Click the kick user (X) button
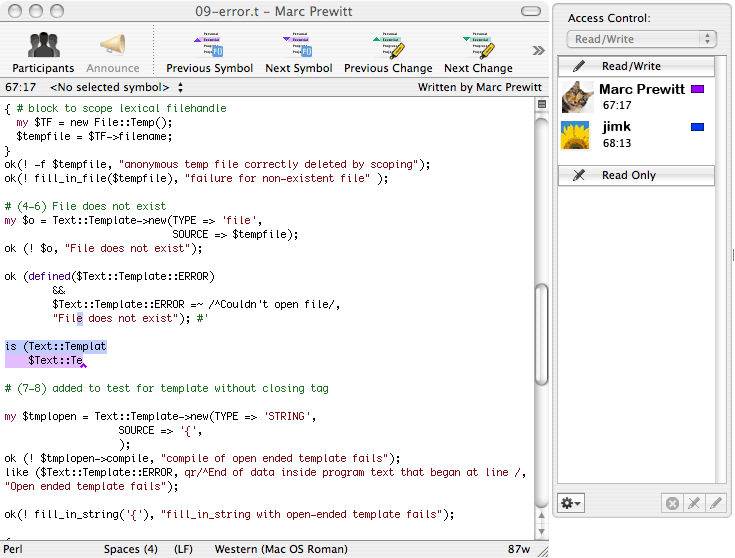The image size is (735, 558). pyautogui.click(x=673, y=503)
